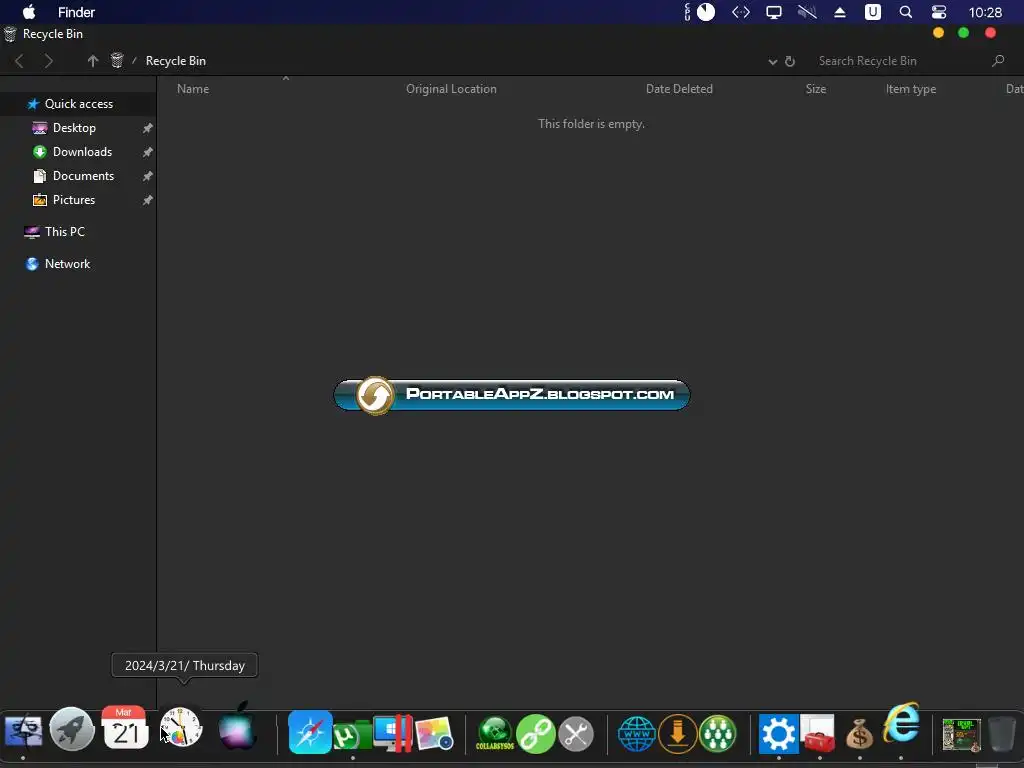Sort by Item type column

(x=910, y=89)
